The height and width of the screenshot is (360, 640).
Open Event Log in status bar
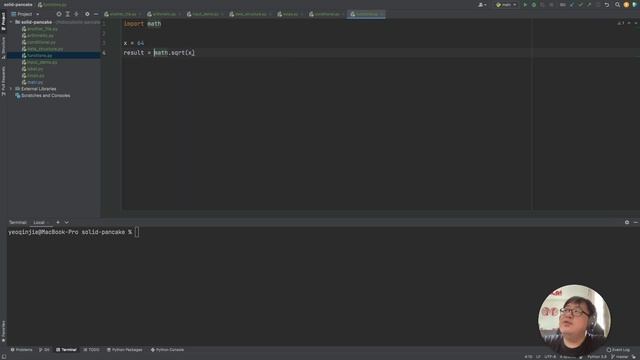point(618,350)
